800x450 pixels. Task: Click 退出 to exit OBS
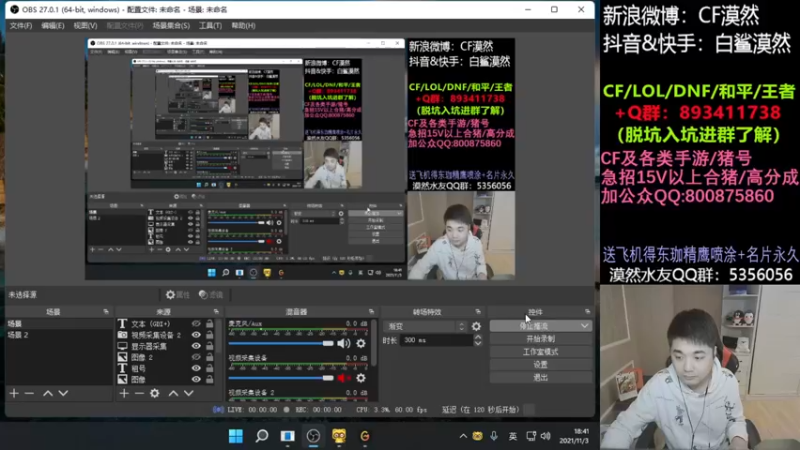click(x=541, y=378)
